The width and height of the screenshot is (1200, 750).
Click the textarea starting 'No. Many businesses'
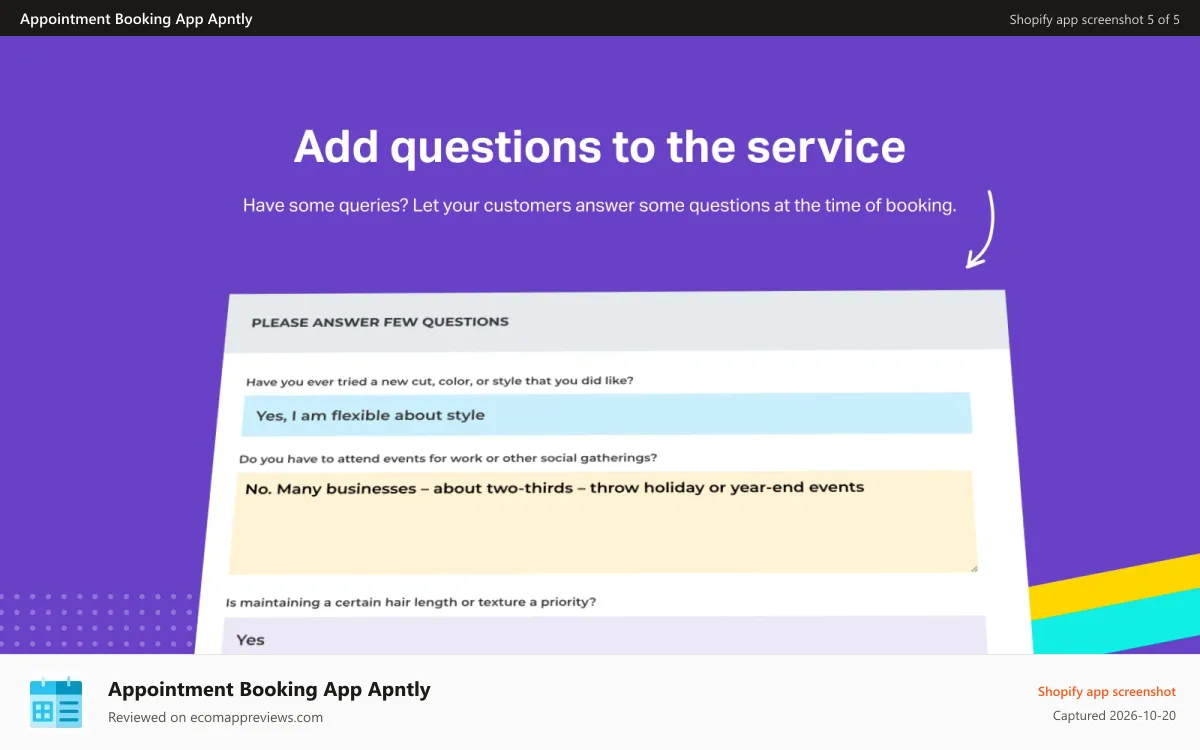click(603, 522)
